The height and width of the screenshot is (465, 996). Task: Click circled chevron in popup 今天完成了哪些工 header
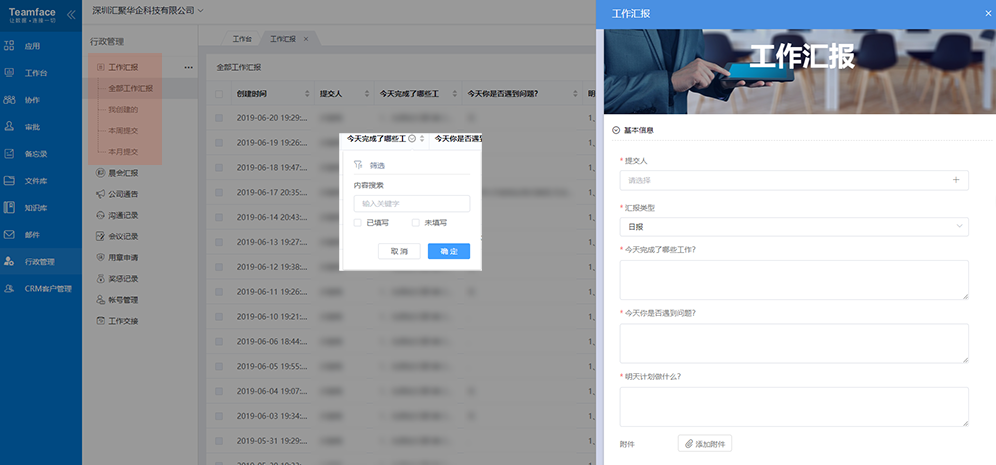point(412,138)
